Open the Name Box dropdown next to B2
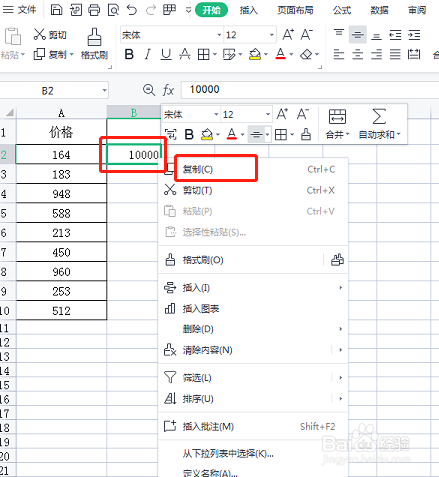 [104, 90]
